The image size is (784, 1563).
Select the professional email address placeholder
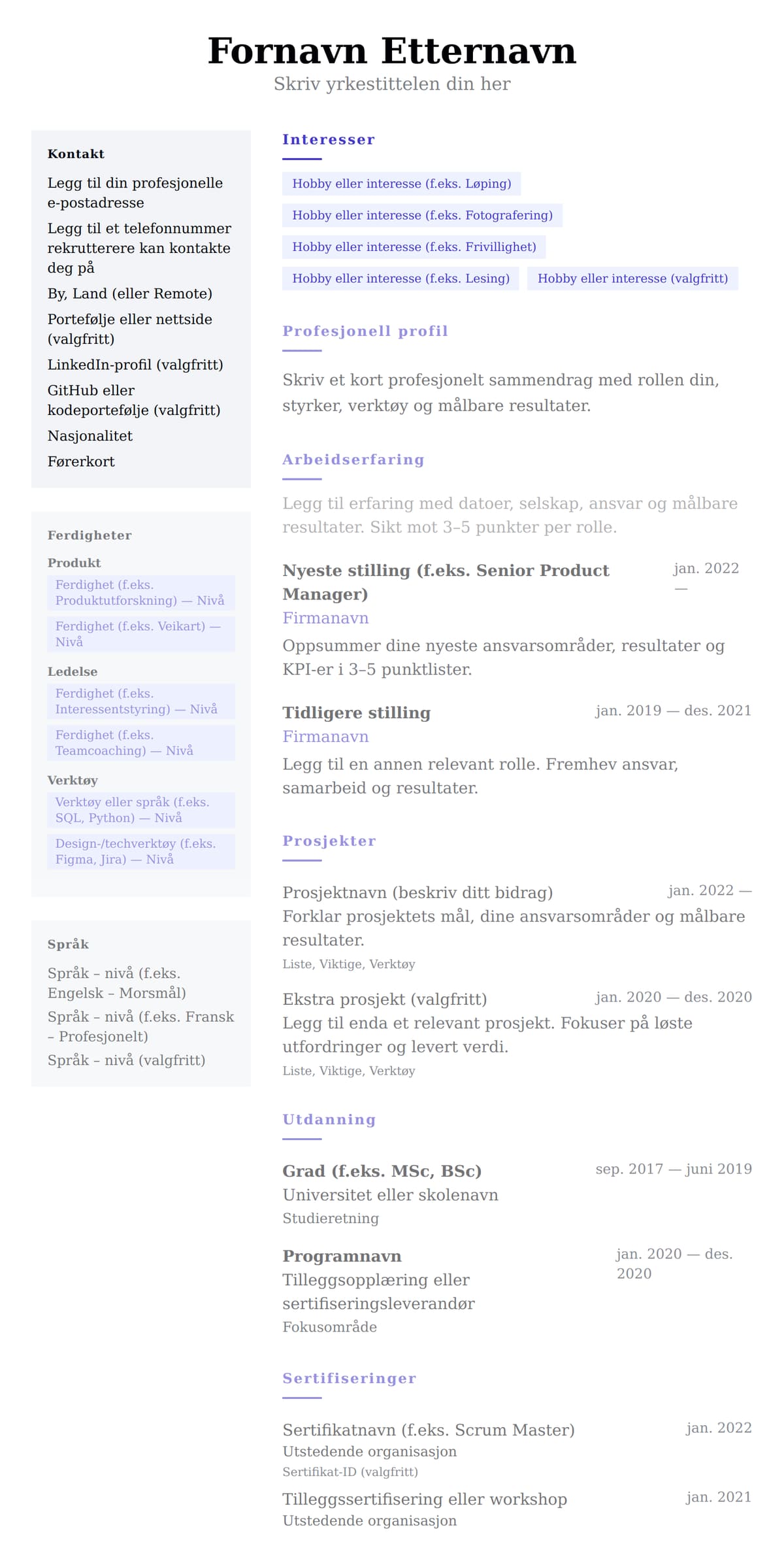tap(135, 193)
